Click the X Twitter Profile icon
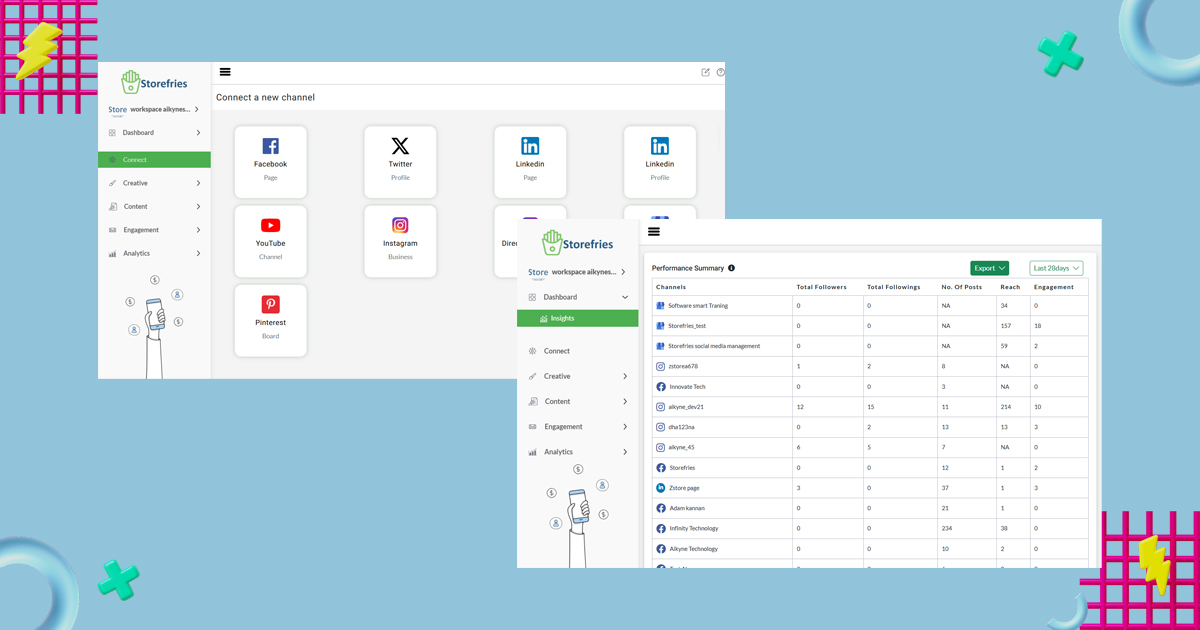1200x630 pixels. pos(400,146)
